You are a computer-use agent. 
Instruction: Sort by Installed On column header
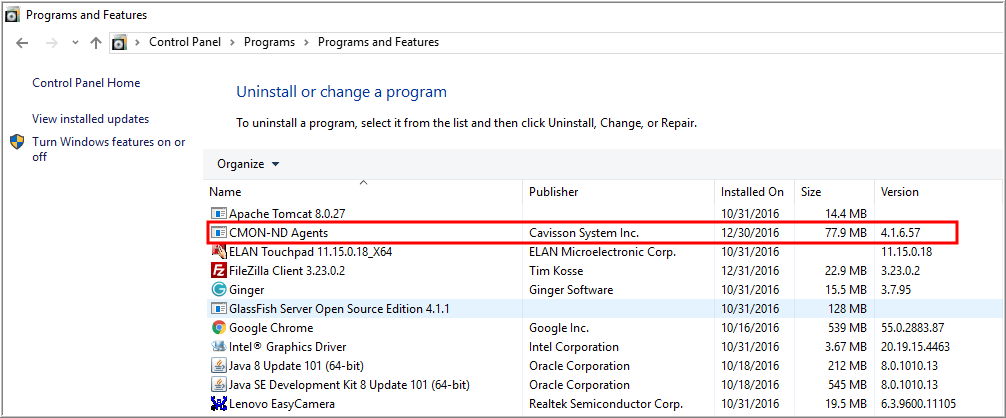(x=752, y=192)
